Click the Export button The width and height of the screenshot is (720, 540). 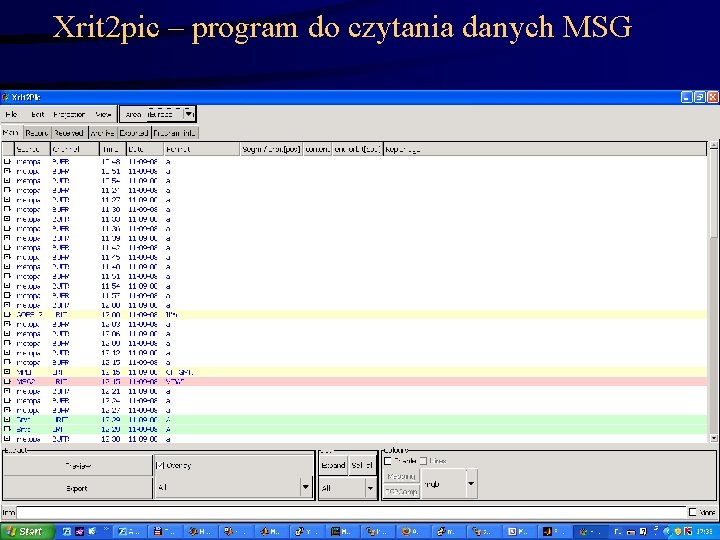(78, 488)
